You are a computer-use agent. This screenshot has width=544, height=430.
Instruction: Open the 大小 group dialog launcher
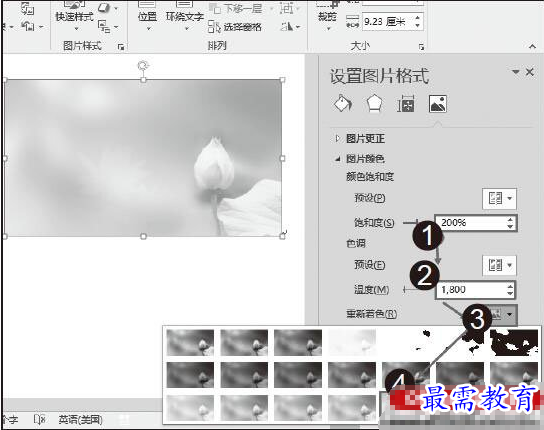coord(421,47)
